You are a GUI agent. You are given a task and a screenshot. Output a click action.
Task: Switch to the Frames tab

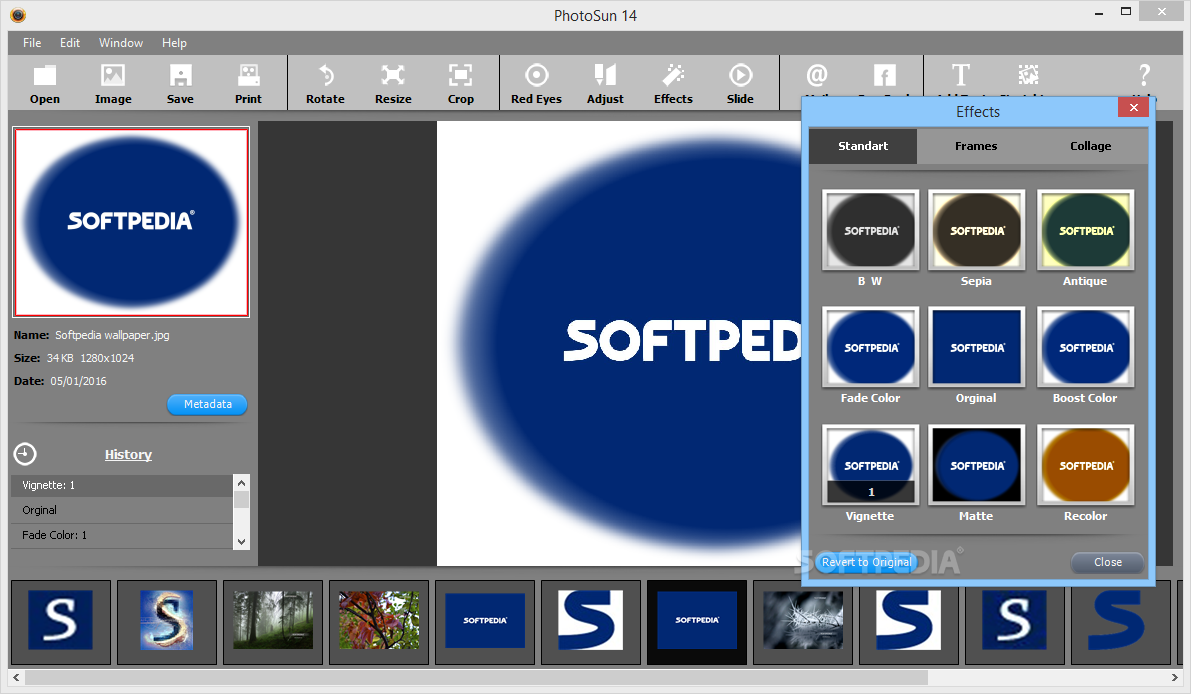[x=976, y=146]
